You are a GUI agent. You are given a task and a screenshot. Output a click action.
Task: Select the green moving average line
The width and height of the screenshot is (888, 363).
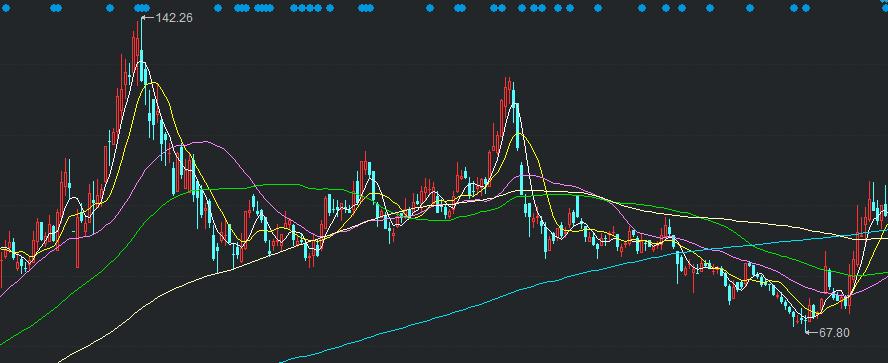[283, 185]
